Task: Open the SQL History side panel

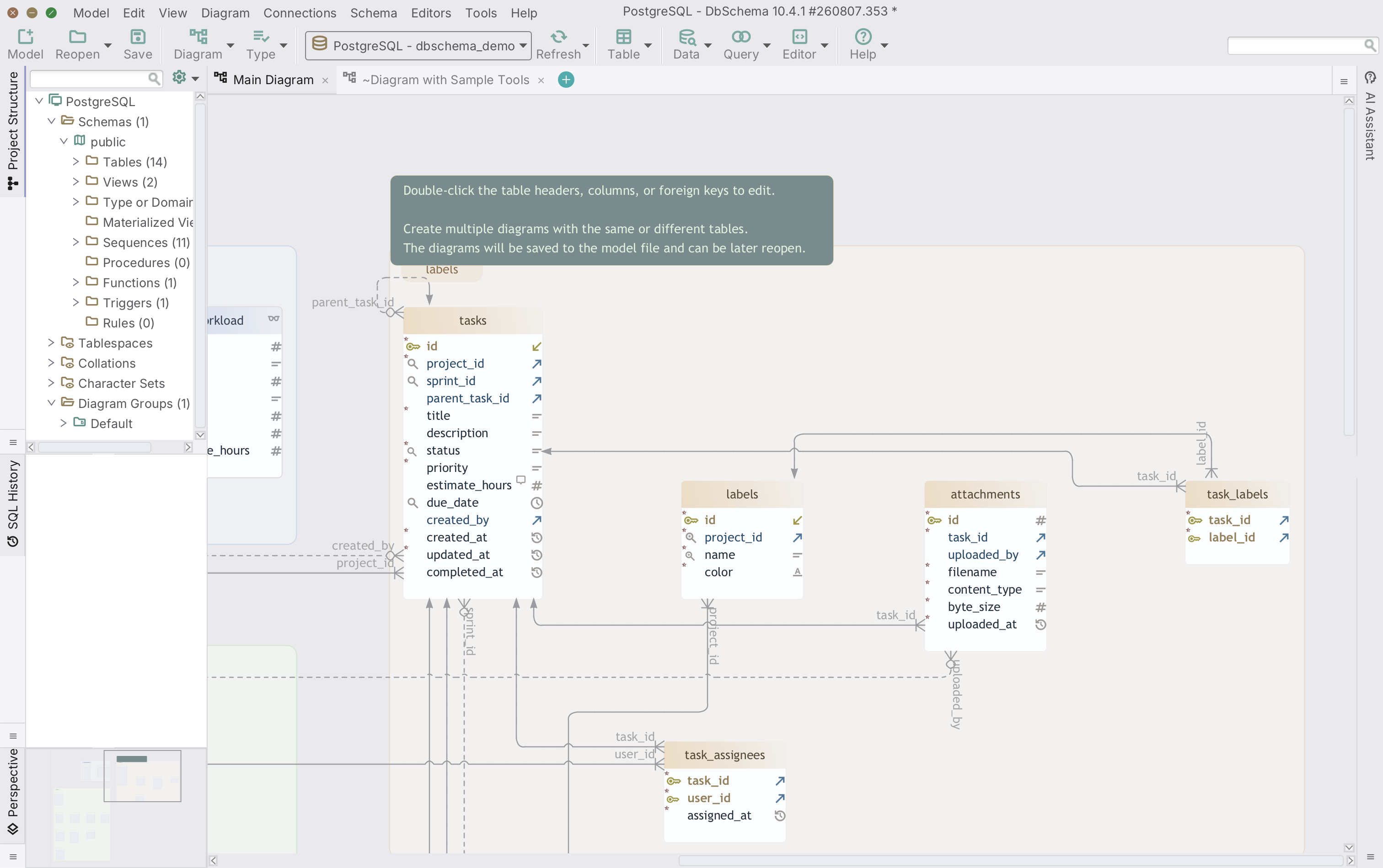Action: coord(13,504)
